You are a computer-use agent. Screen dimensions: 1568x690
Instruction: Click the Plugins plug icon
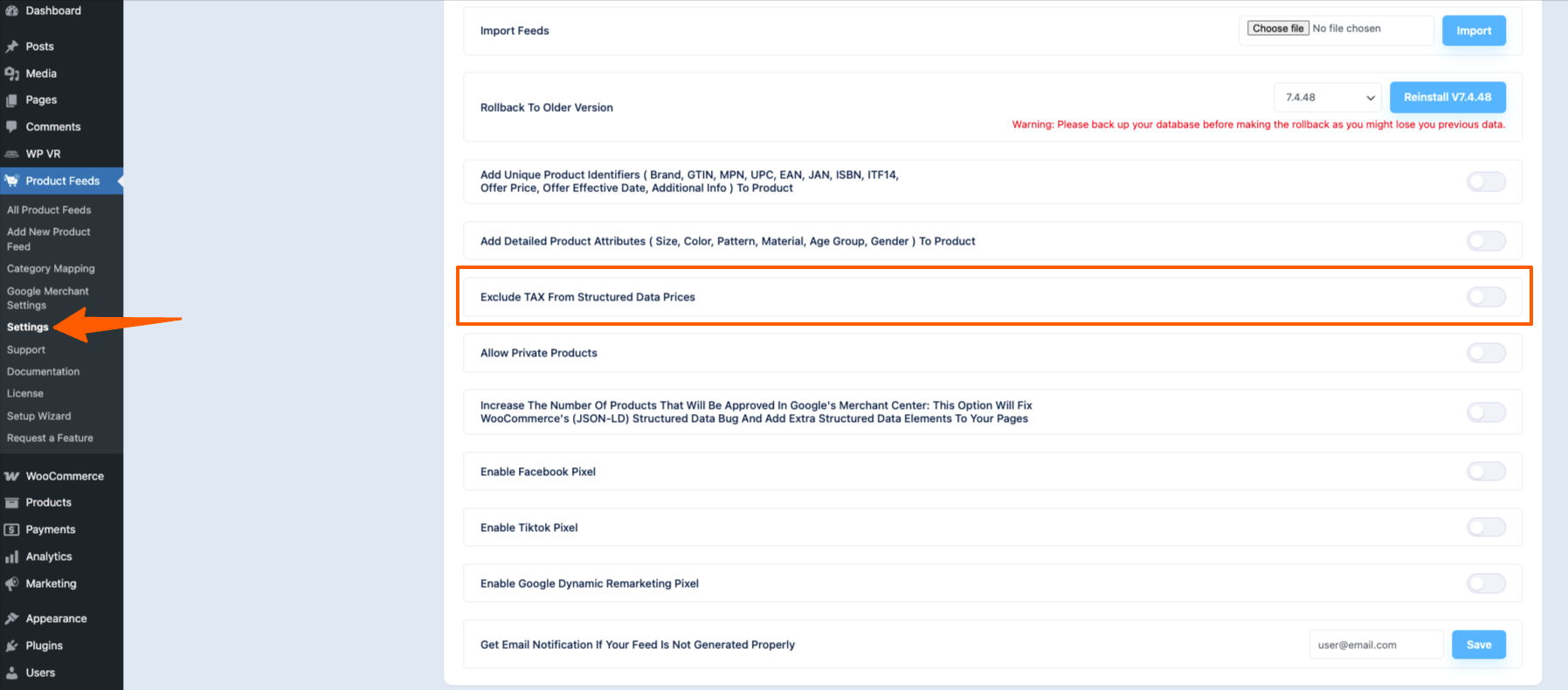pos(11,645)
